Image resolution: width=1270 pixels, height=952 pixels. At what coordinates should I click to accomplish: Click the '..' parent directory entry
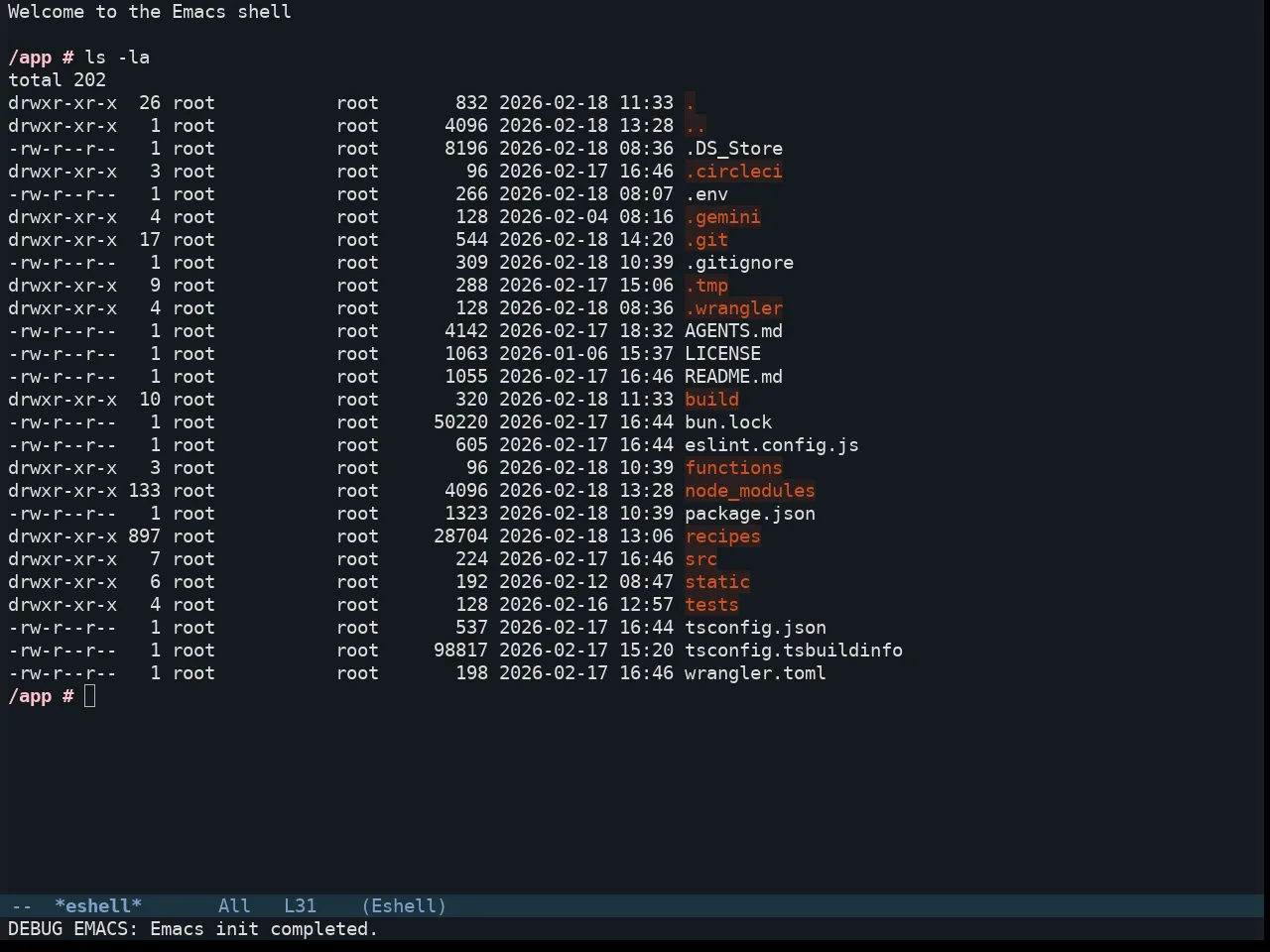tap(696, 126)
